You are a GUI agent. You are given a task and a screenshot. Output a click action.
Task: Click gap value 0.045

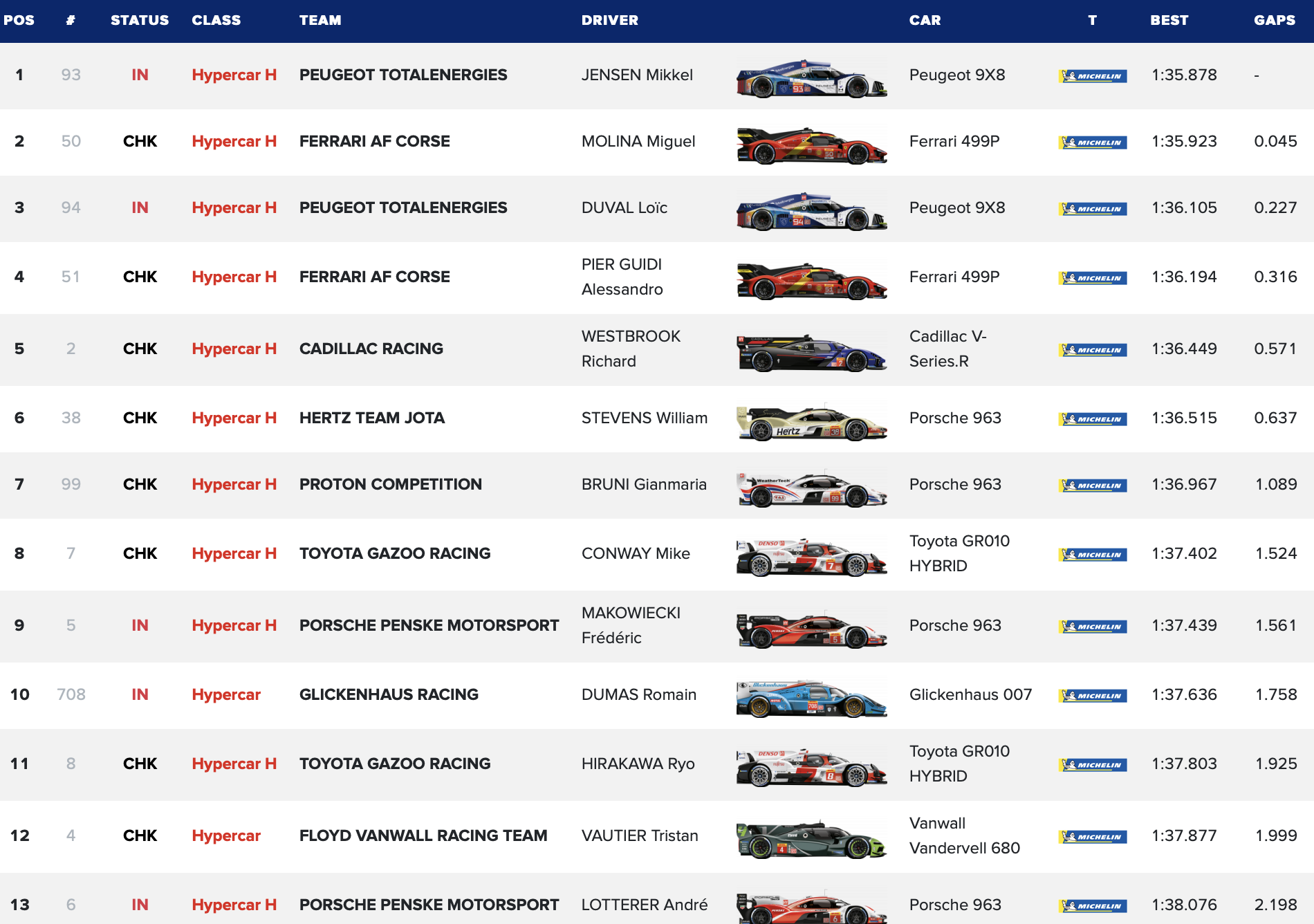pos(1275,141)
